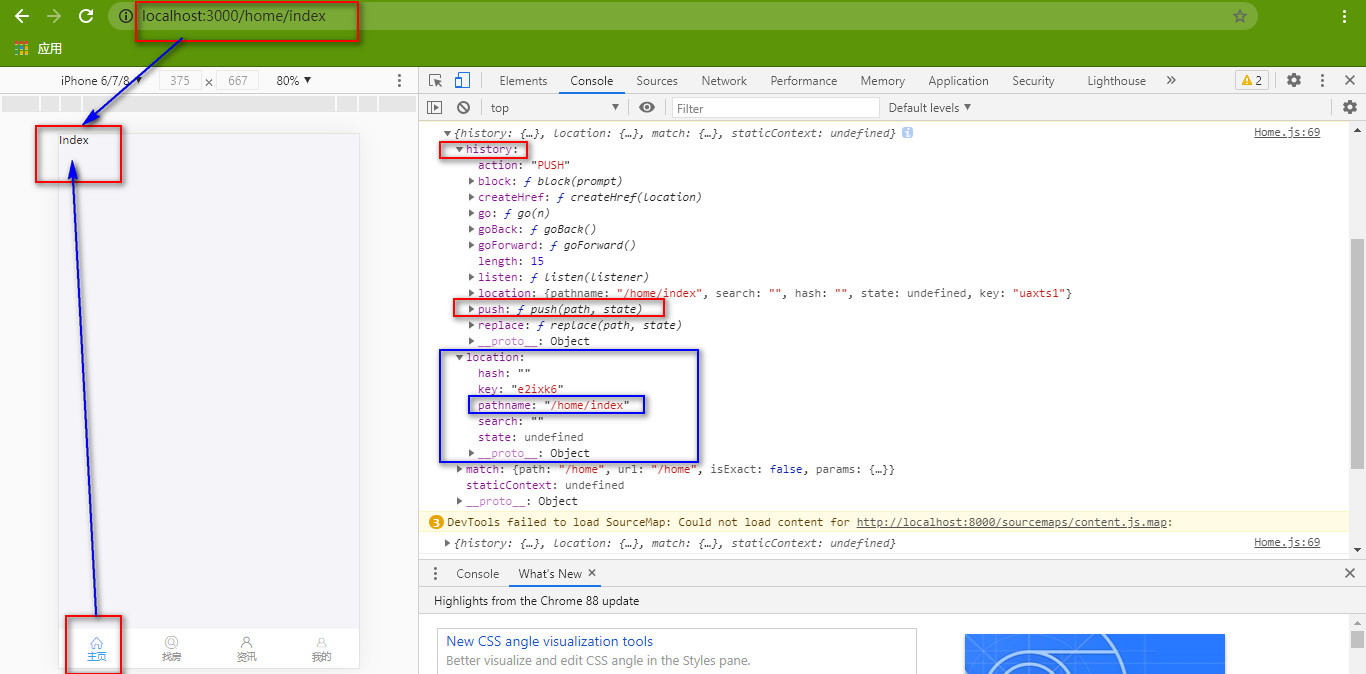Click the 667 height input field
1366x674 pixels.
[238, 80]
